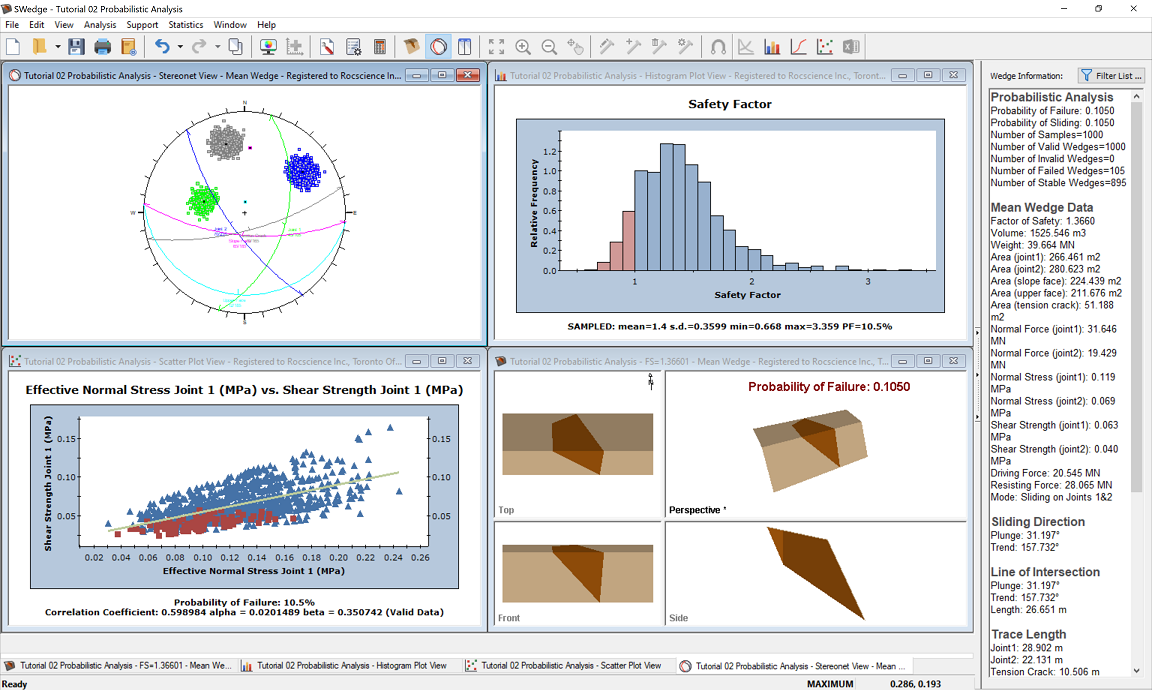The image size is (1152, 690).
Task: Toggle the highlighted Stereonet View button
Action: click(x=438, y=46)
